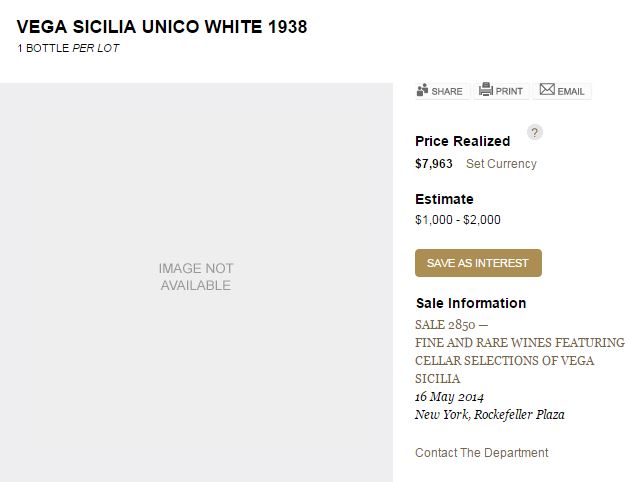Click the EMAIL text label
The image size is (627, 482).
tap(571, 91)
